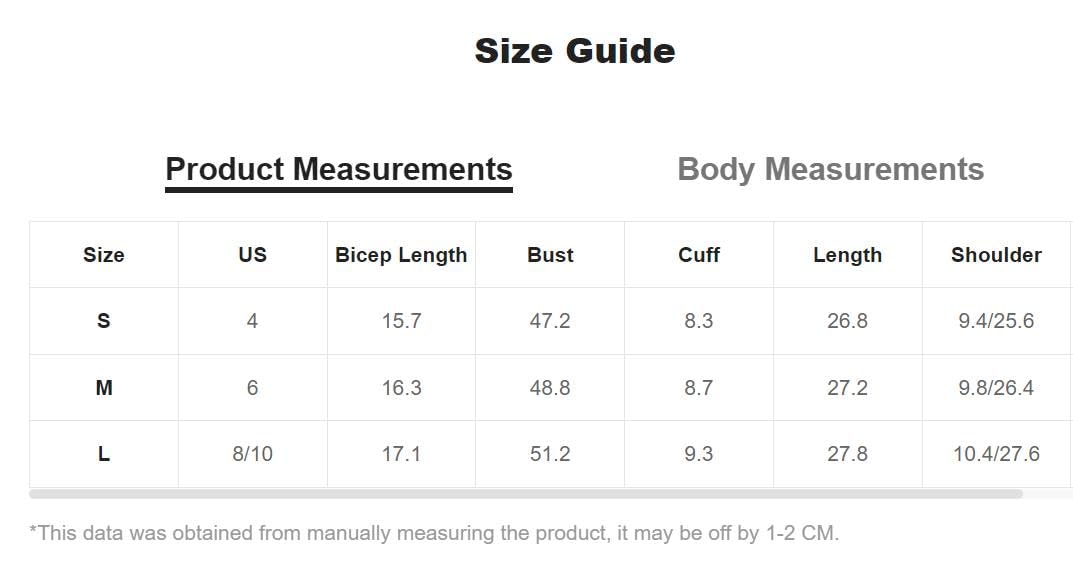Click the US column header
The height and width of the screenshot is (573, 1073).
[x=252, y=255]
